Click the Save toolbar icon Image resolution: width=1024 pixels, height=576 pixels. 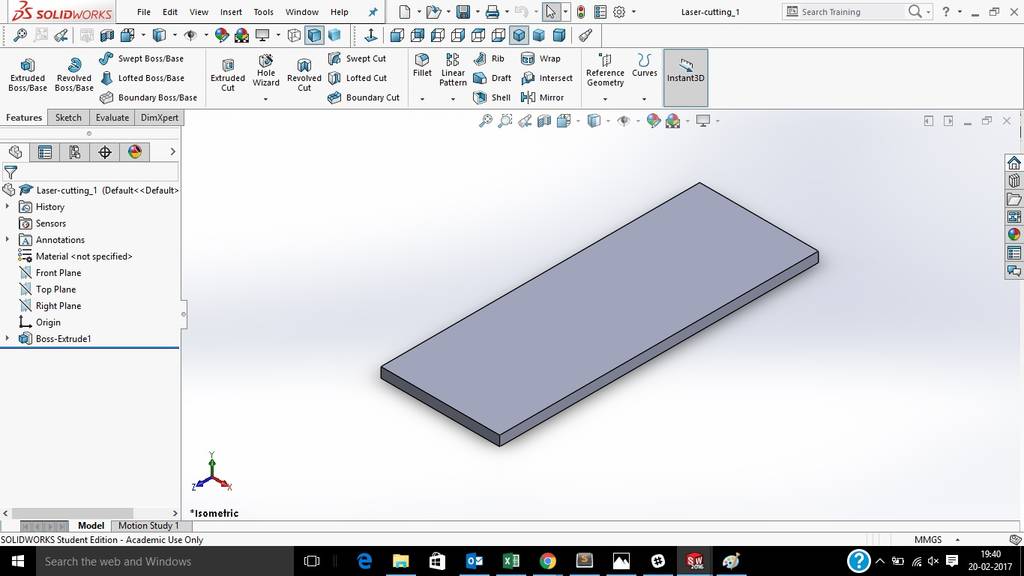(x=463, y=12)
